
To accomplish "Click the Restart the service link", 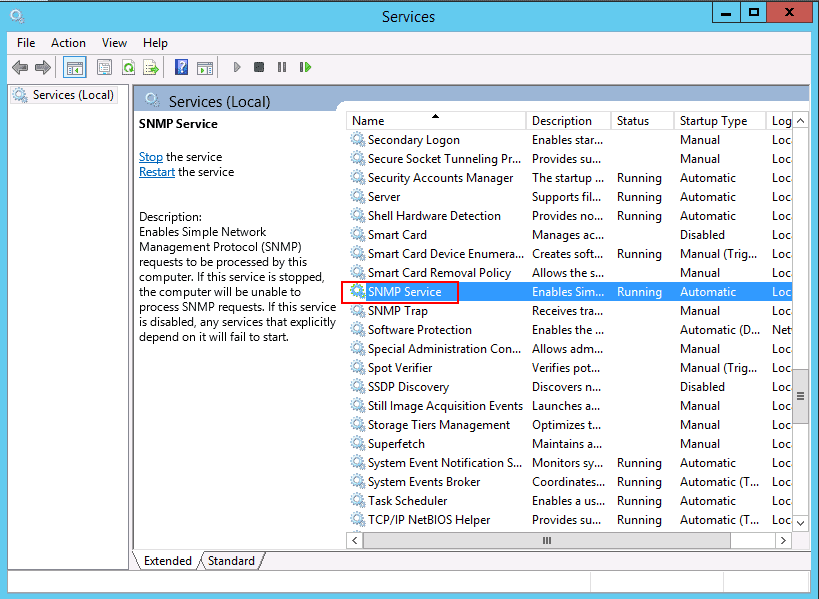I will point(157,172).
